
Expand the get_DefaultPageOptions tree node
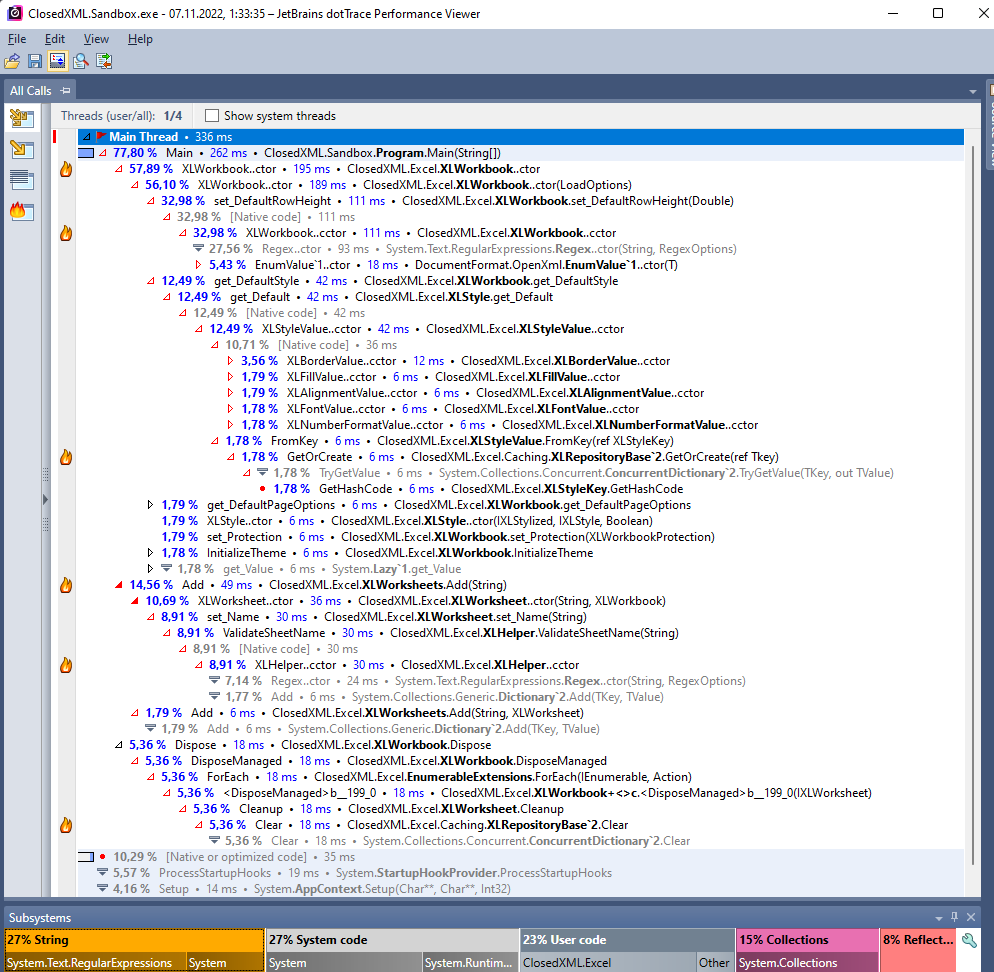pos(152,505)
